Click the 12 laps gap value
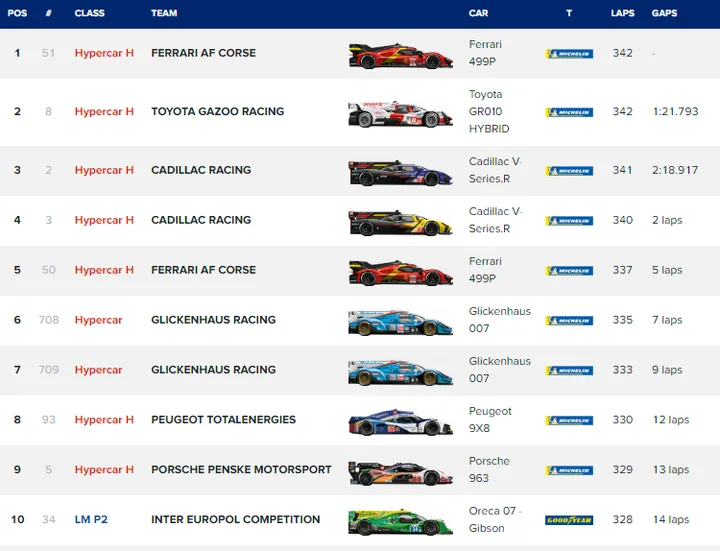 pyautogui.click(x=671, y=420)
